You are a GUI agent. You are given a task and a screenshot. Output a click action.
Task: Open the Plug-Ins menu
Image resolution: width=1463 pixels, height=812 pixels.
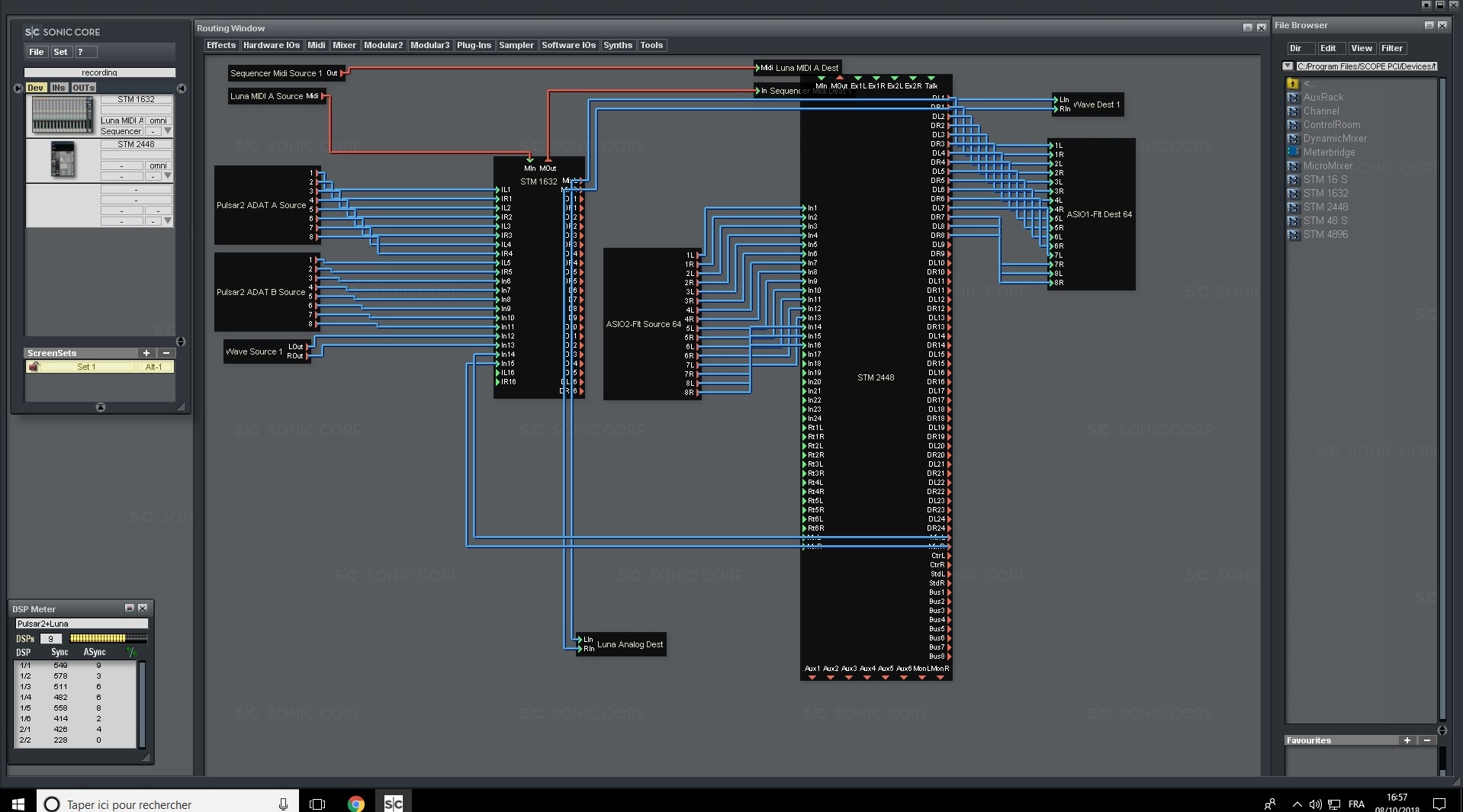pyautogui.click(x=474, y=45)
